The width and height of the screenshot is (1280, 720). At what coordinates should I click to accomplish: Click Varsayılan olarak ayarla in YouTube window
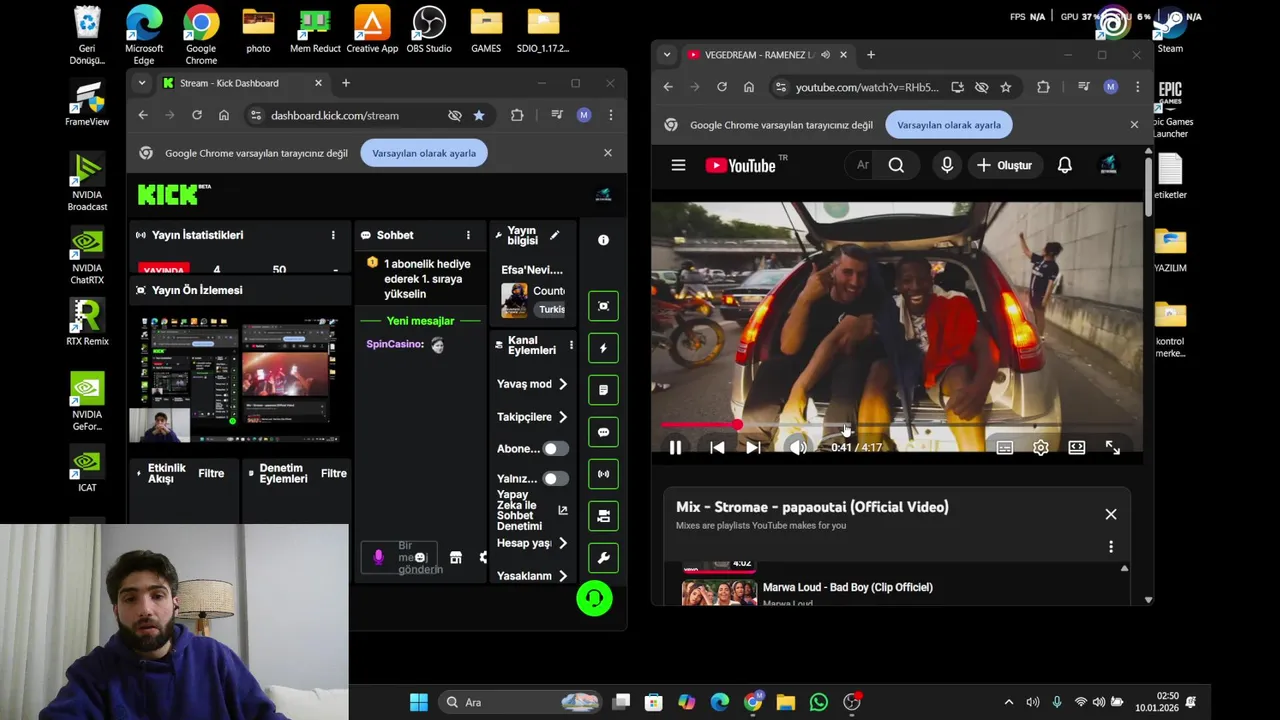point(949,125)
